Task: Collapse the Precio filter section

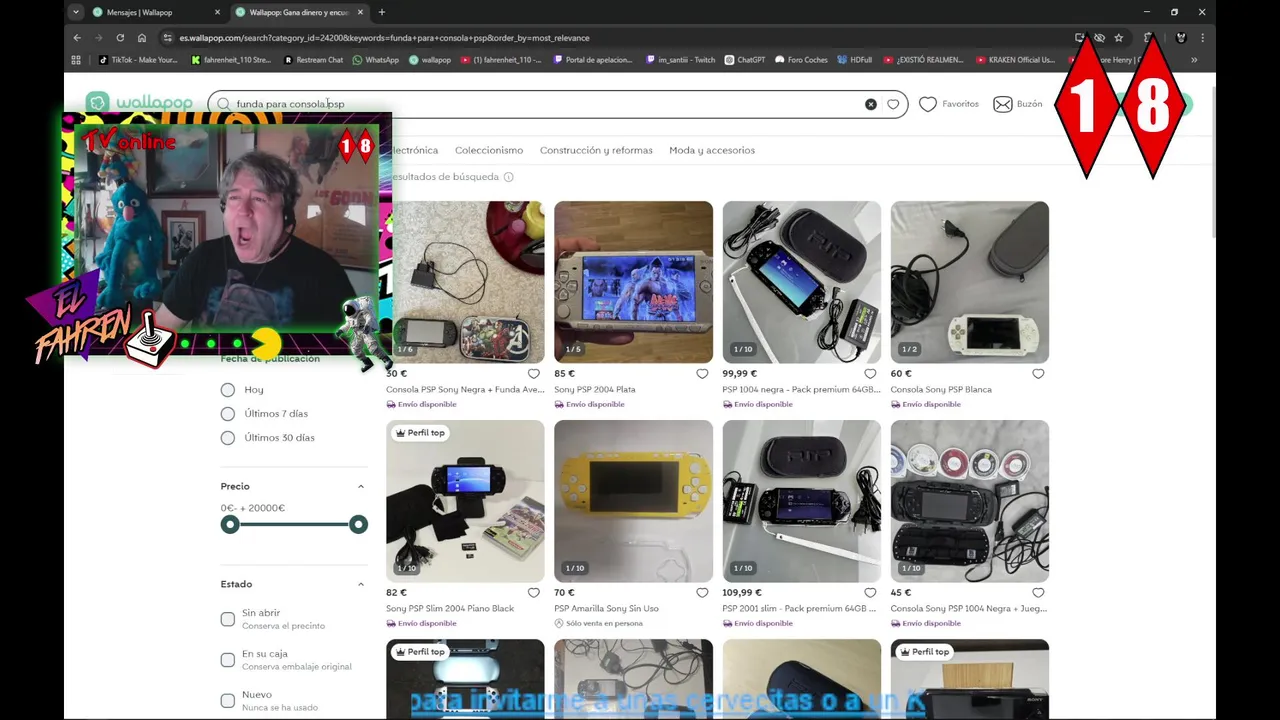Action: tap(361, 487)
